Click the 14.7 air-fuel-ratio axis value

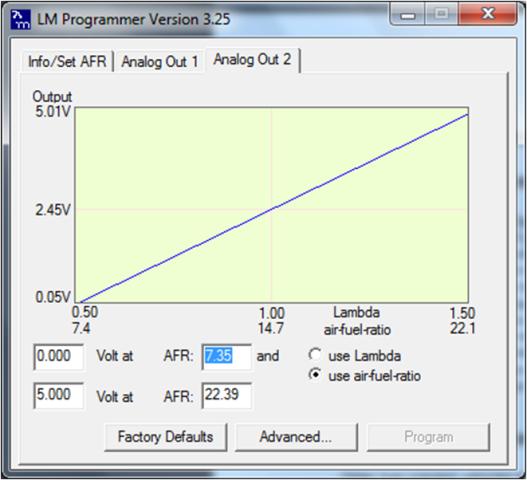click(x=271, y=328)
